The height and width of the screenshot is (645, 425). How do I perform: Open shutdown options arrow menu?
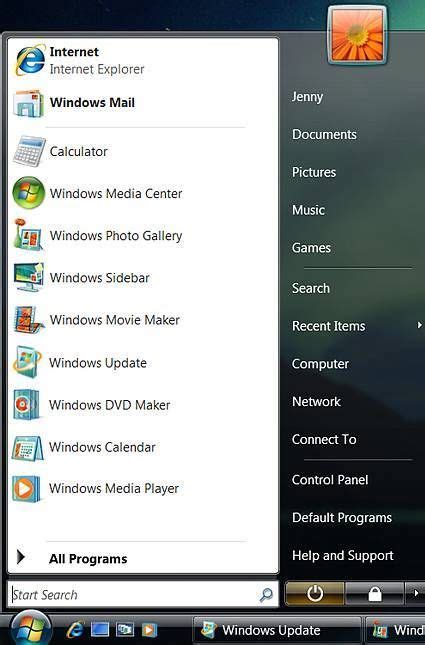tap(415, 594)
